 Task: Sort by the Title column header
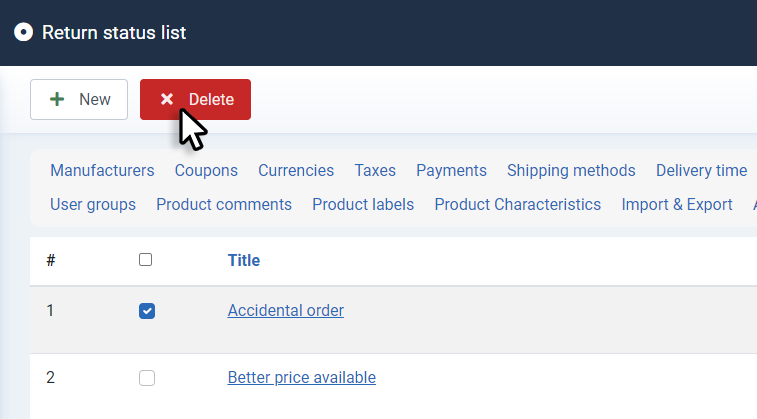coord(244,261)
